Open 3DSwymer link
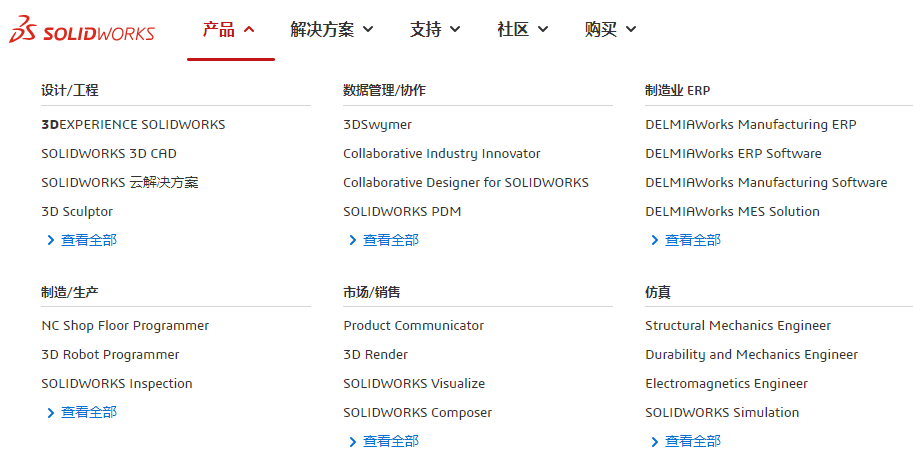 [377, 125]
